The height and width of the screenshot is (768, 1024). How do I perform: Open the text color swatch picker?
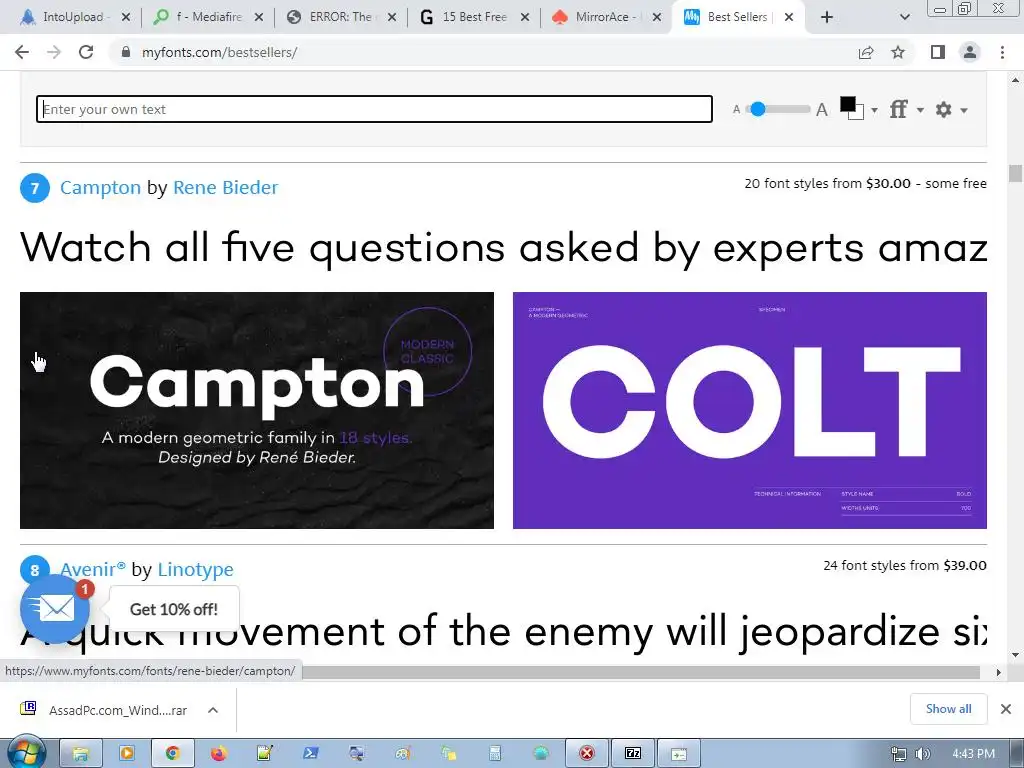[x=852, y=108]
